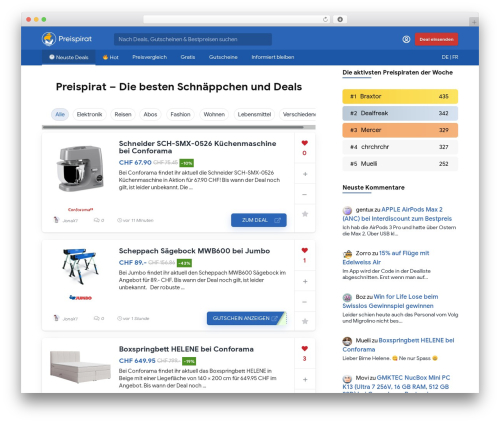Click author avatar on Schneider deal
This screenshot has height=423, width=500.
(x=56, y=220)
